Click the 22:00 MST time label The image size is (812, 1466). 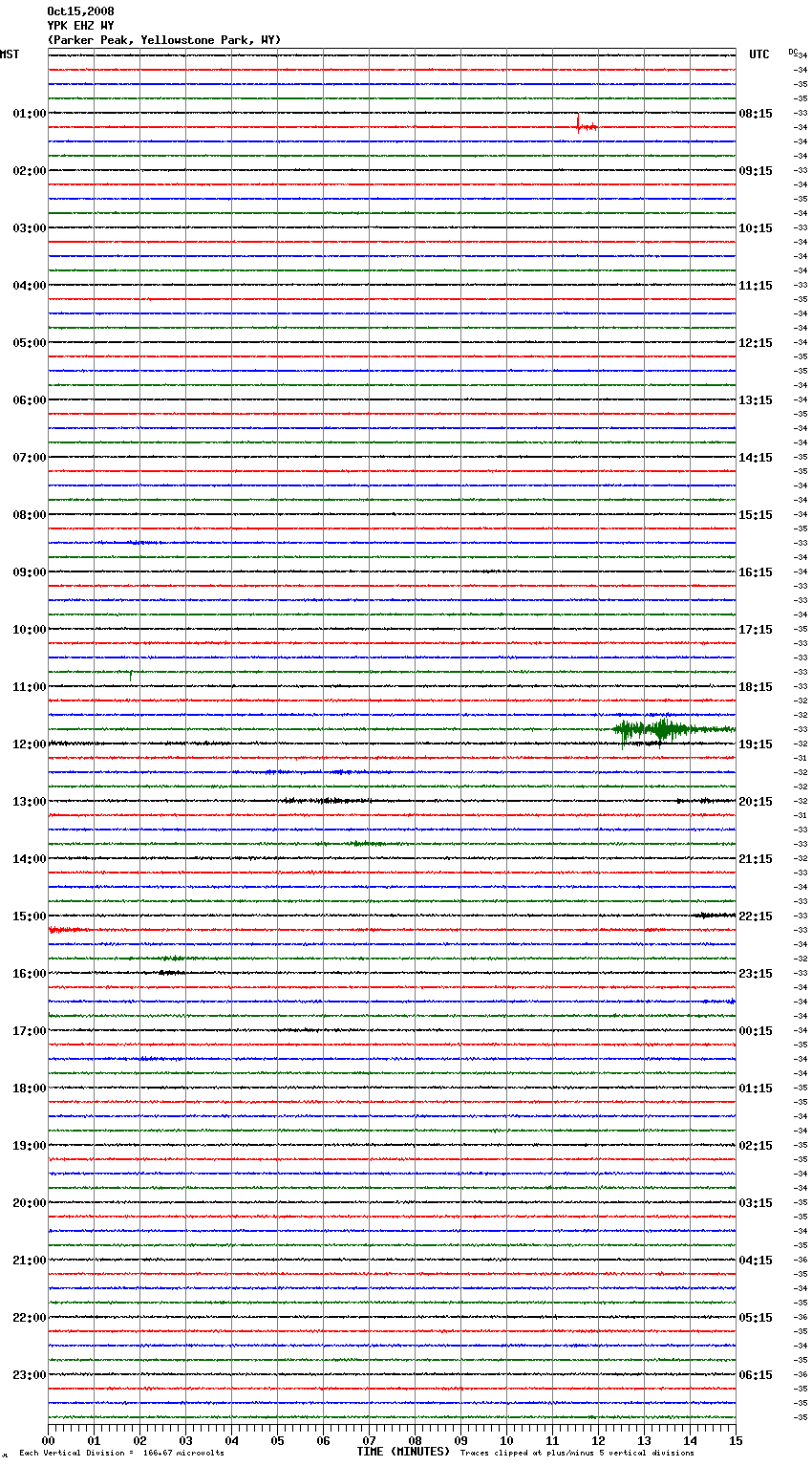click(30, 1318)
